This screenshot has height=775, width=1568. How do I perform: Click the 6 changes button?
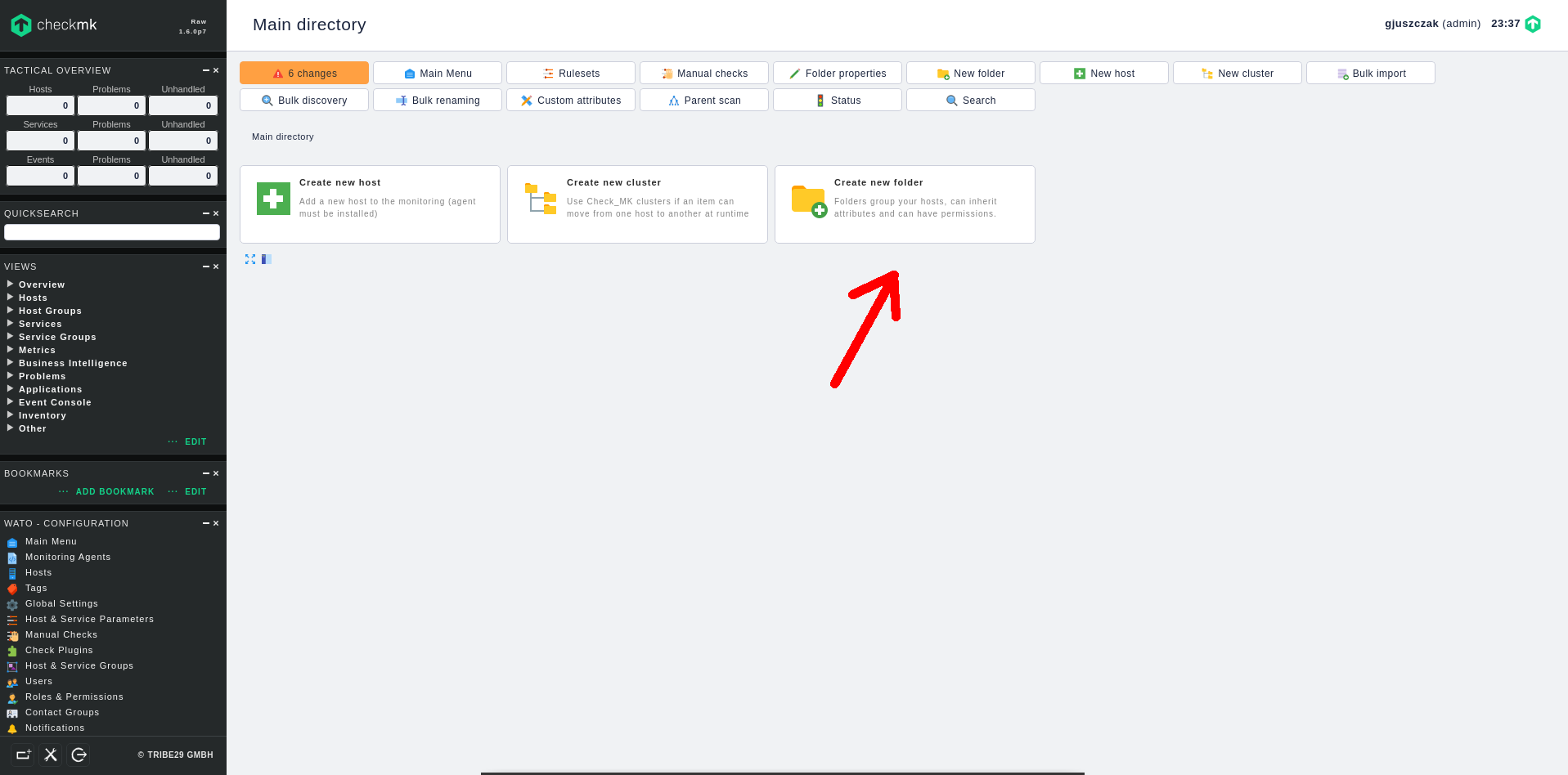click(x=304, y=73)
